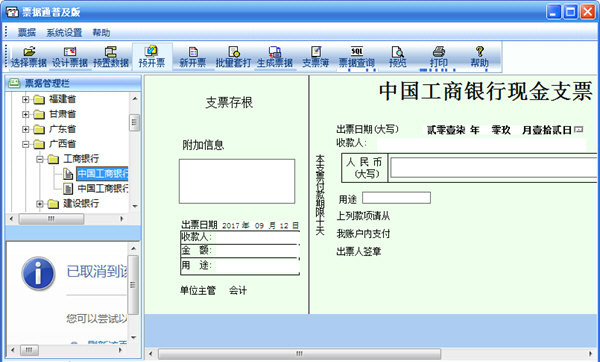Click the tree scrollbar down arrow
The width and height of the screenshot is (600, 362).
[x=134, y=206]
